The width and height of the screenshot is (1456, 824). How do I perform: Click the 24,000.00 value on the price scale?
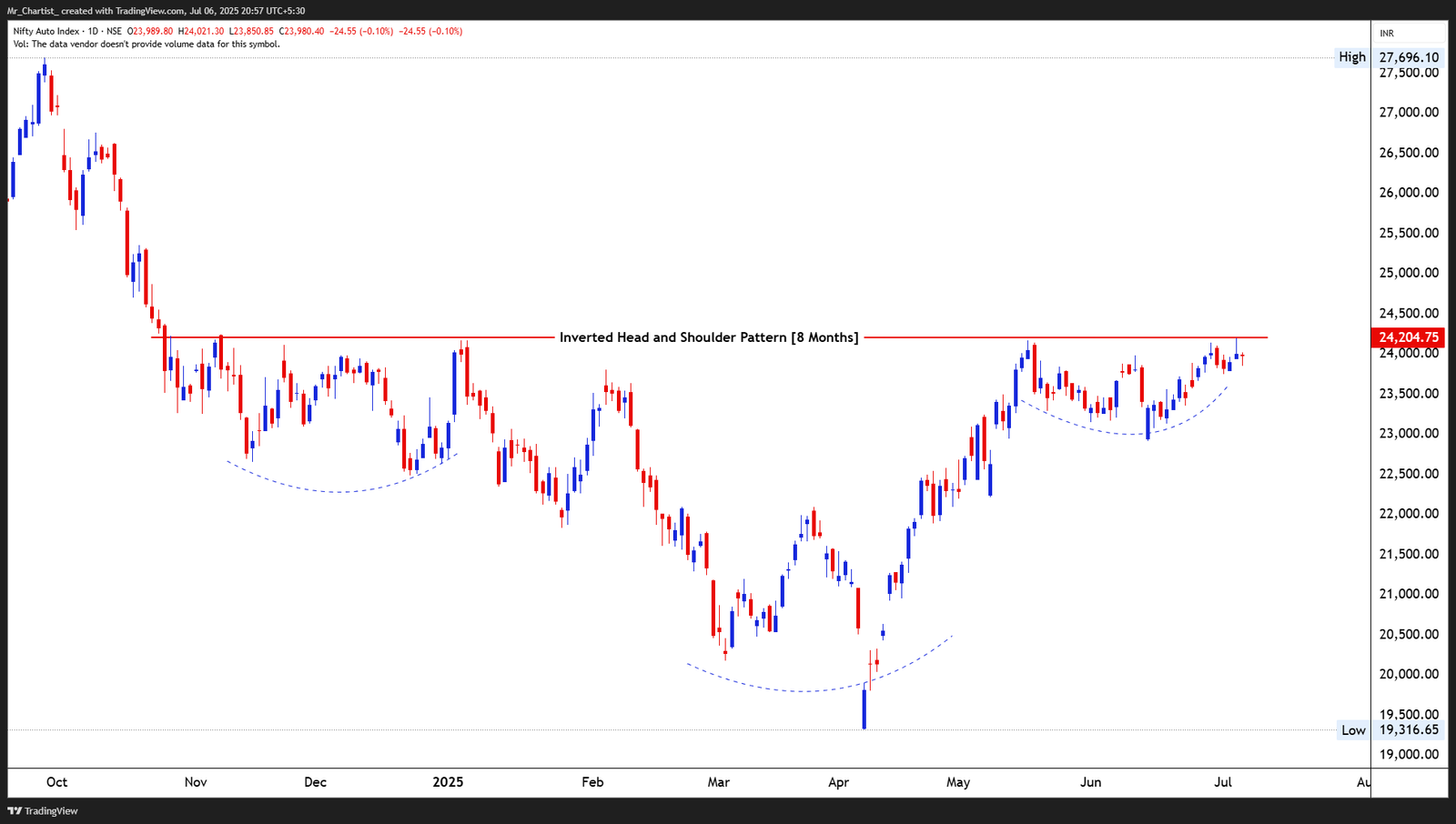(x=1407, y=353)
